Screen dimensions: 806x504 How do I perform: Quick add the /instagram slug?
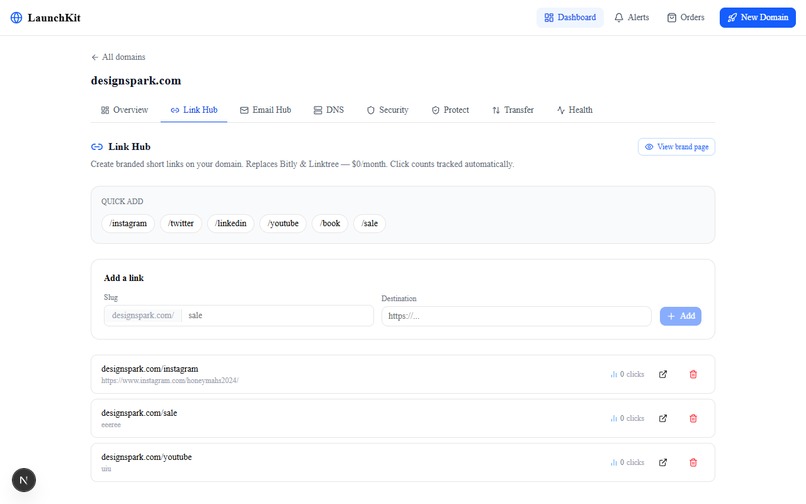click(x=128, y=224)
